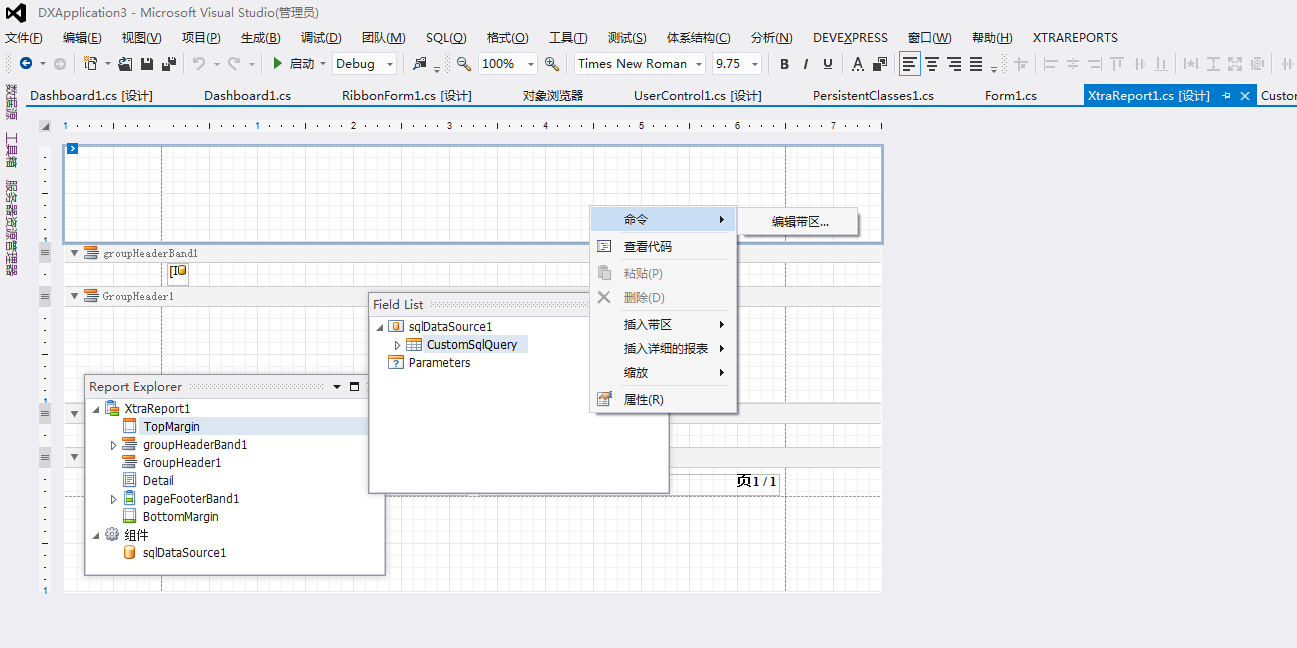
Task: Close the XtraReport1.cs [设计] tab
Action: coord(1245,96)
